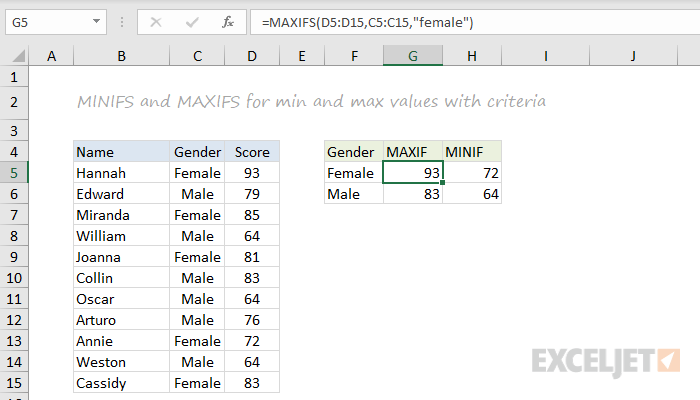Click 'Female' label in summary table column F
This screenshot has height=400, width=700.
pos(354,173)
